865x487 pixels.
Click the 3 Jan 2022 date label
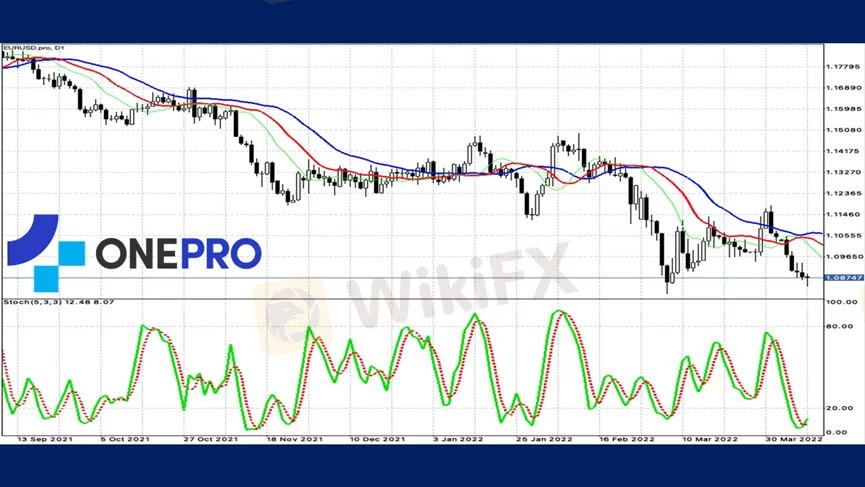pos(458,440)
